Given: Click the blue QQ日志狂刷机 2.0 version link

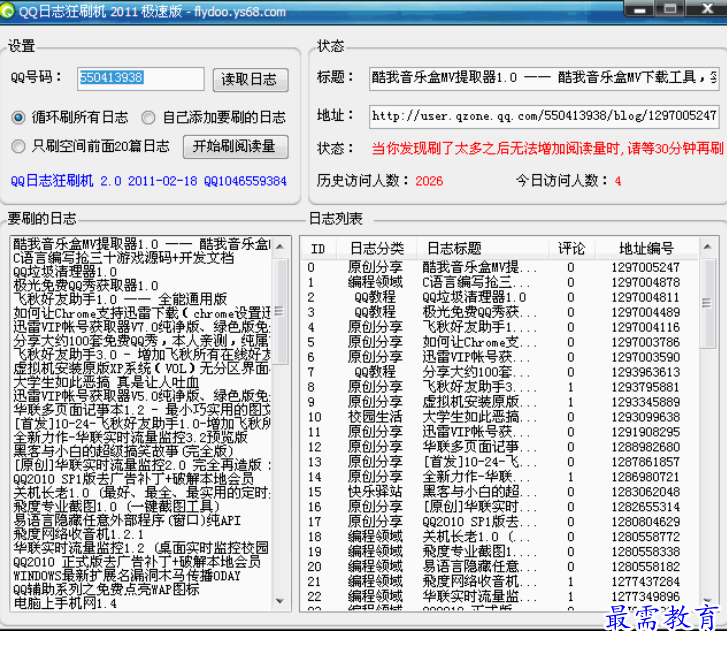Looking at the screenshot, I should (148, 181).
